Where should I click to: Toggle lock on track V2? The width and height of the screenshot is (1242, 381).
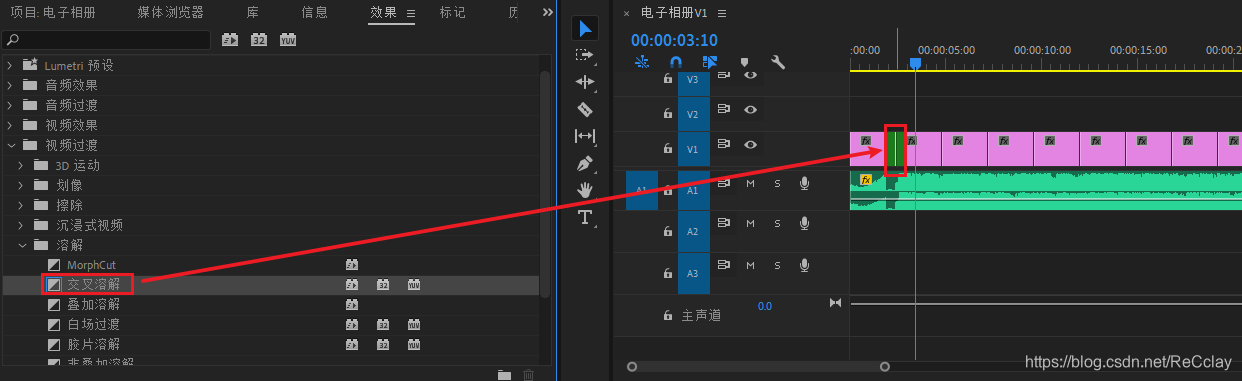pos(668,114)
